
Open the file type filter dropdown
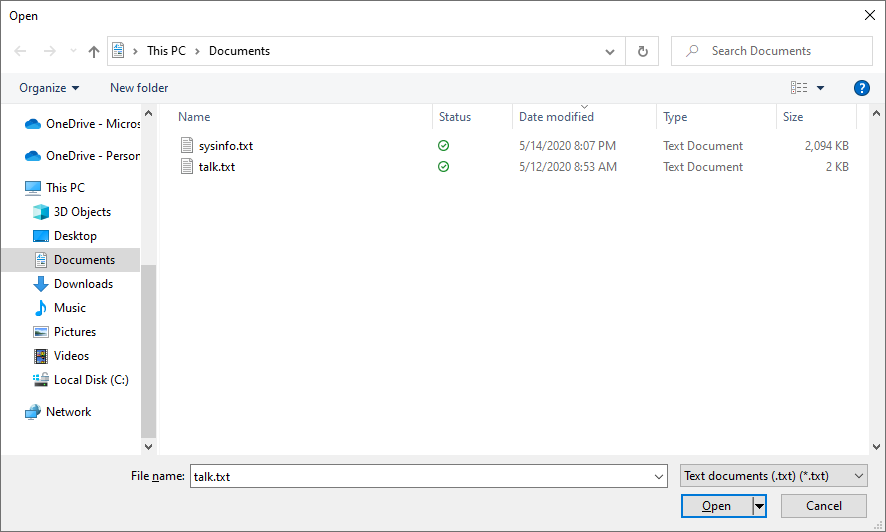(x=773, y=477)
